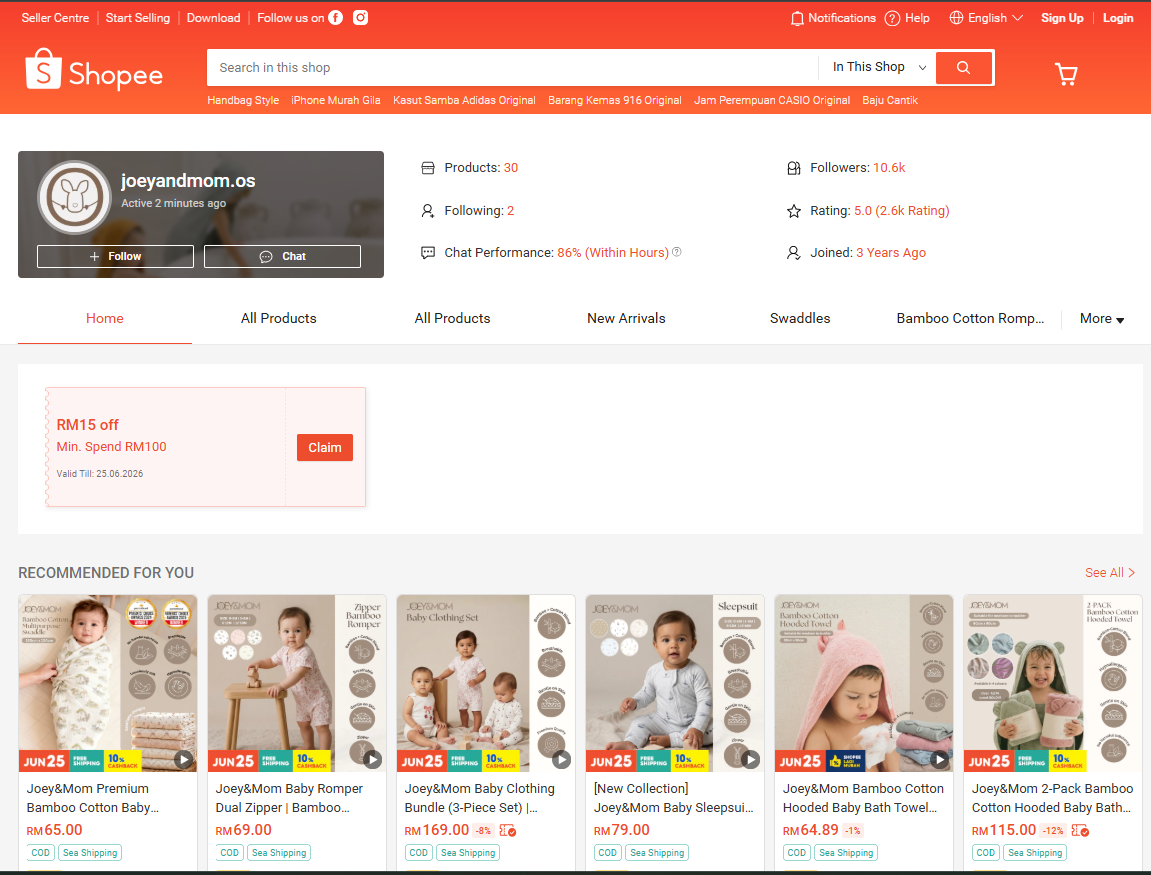This screenshot has height=875, width=1151.
Task: Expand the More categories menu
Action: click(x=1102, y=319)
